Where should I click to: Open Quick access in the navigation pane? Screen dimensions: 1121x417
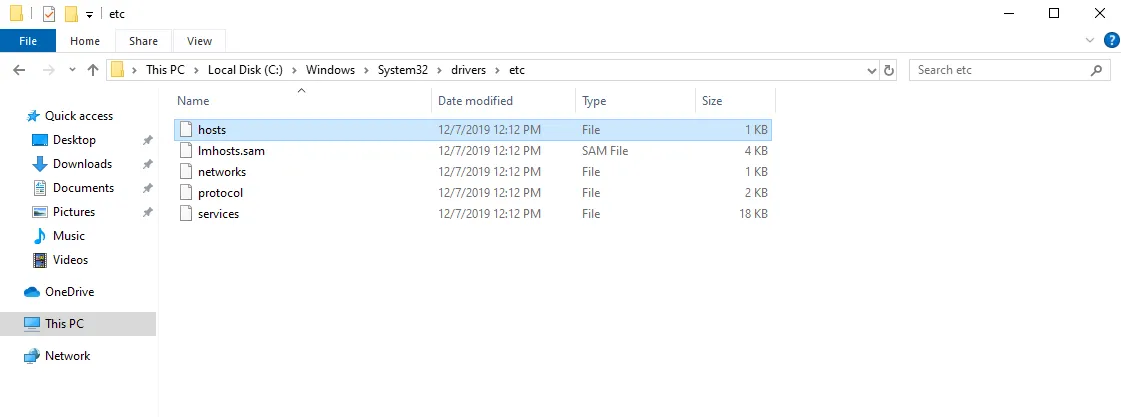(x=79, y=116)
